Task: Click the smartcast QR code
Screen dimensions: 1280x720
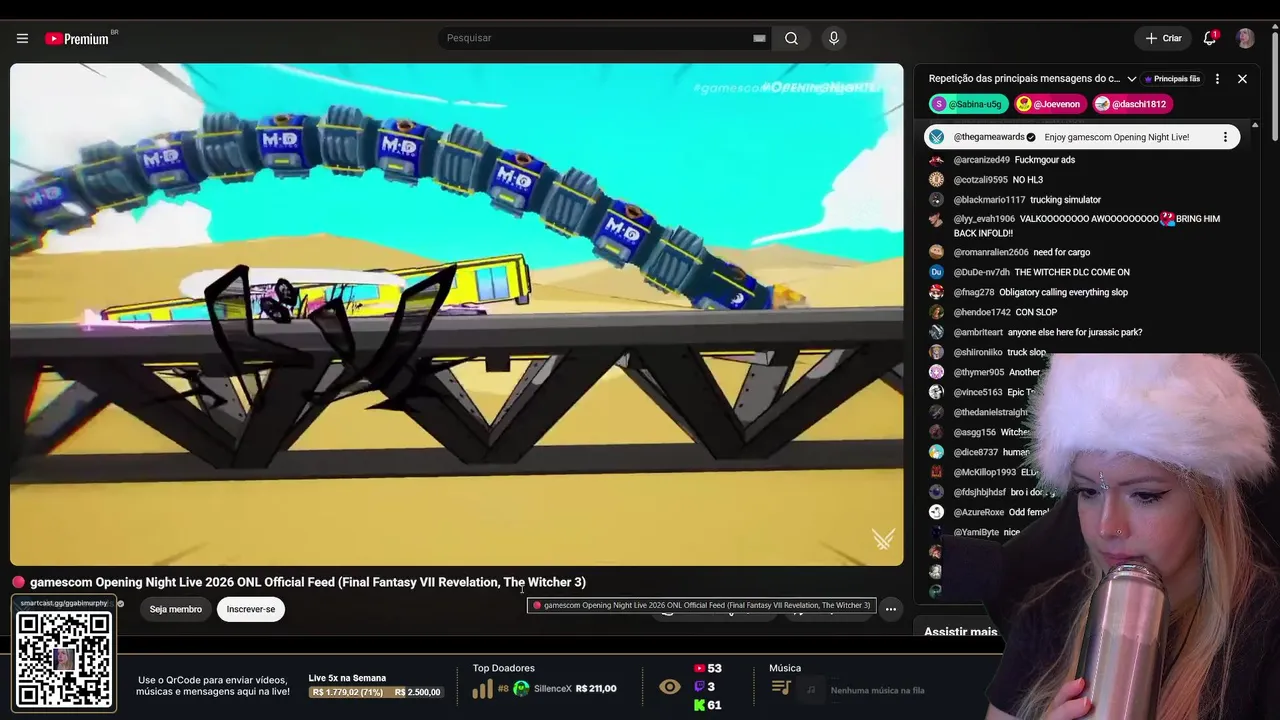Action: (63, 660)
